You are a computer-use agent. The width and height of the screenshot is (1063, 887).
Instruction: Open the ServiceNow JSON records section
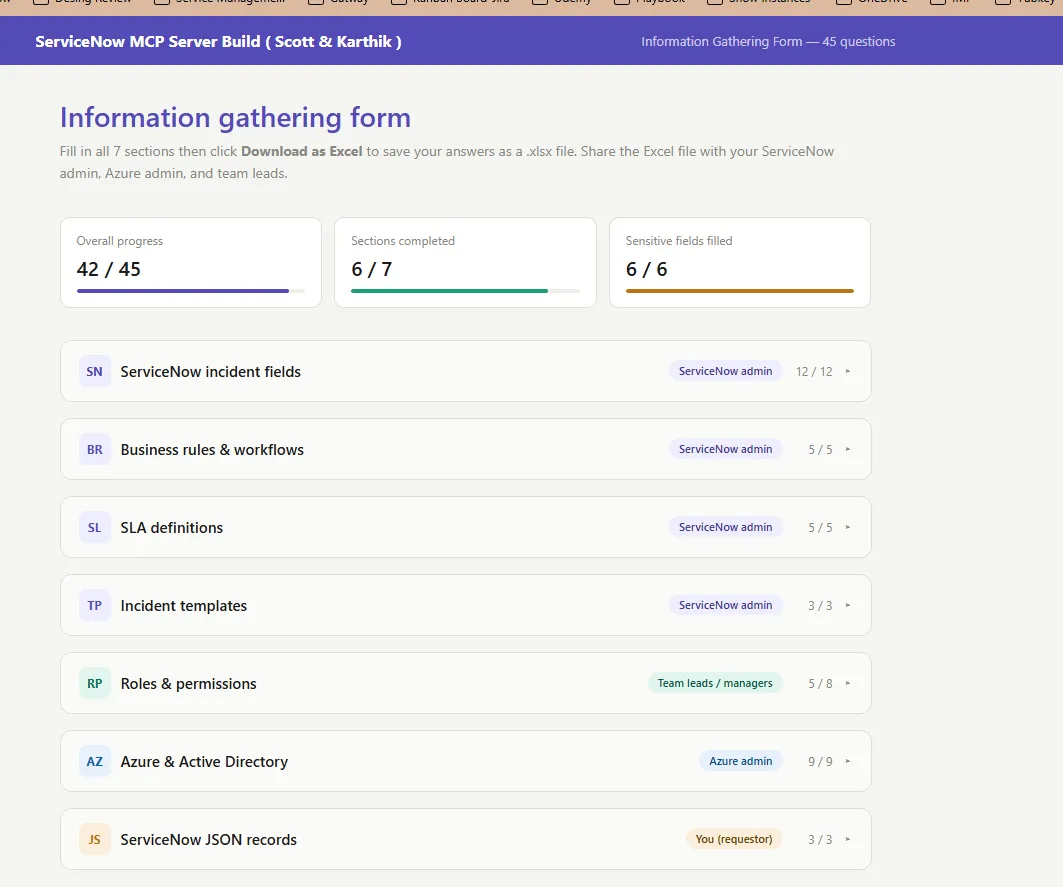click(x=466, y=839)
